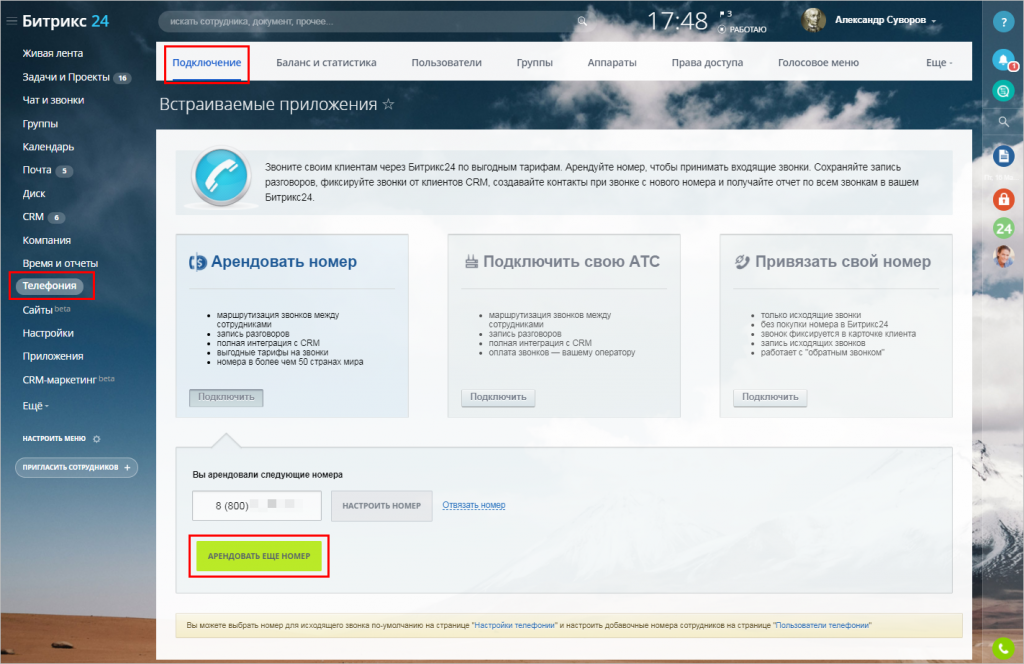Click the clock showing 17:48

(x=677, y=22)
